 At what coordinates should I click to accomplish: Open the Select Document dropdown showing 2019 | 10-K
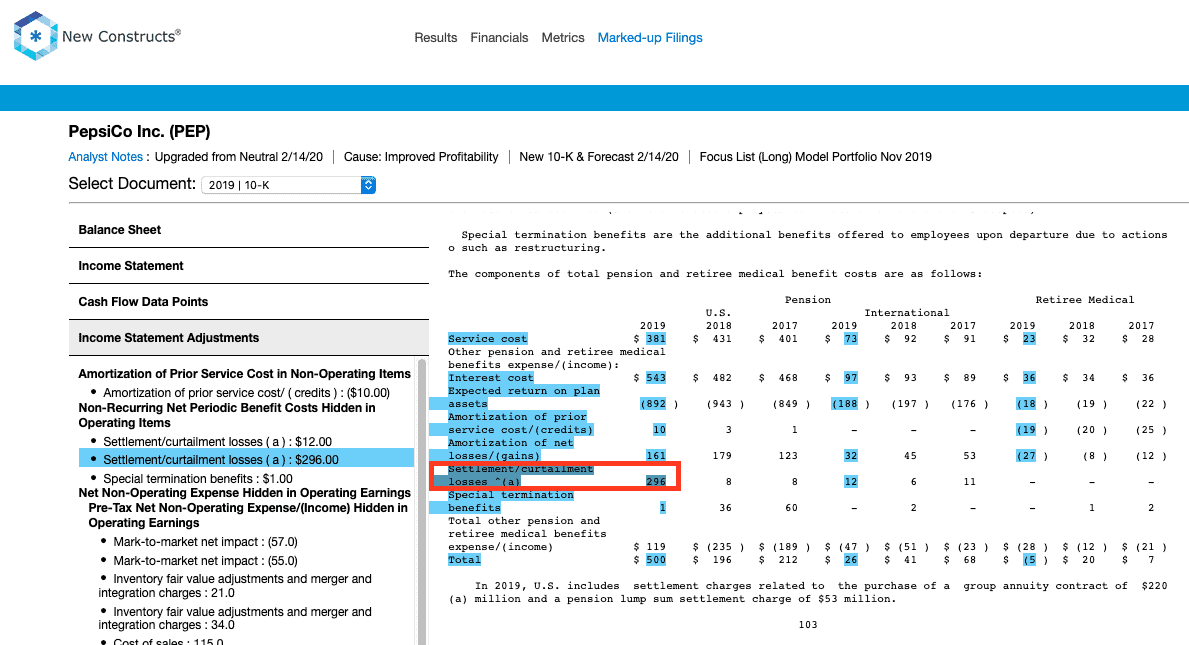(x=288, y=185)
